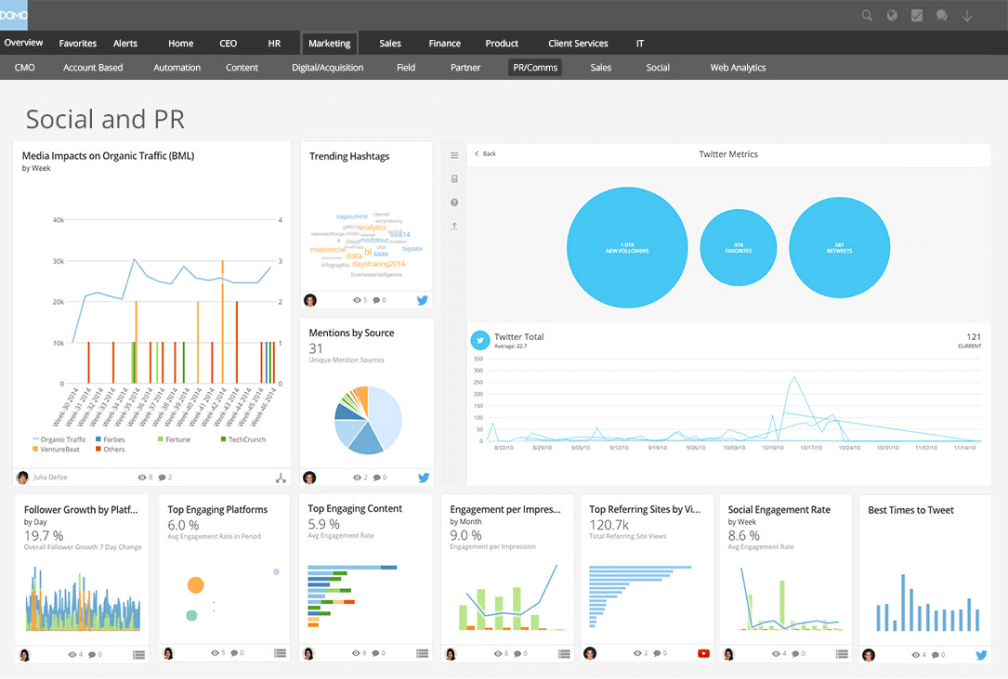Open the Top Engaging Content card title
The width and height of the screenshot is (1008, 679).
point(355,509)
